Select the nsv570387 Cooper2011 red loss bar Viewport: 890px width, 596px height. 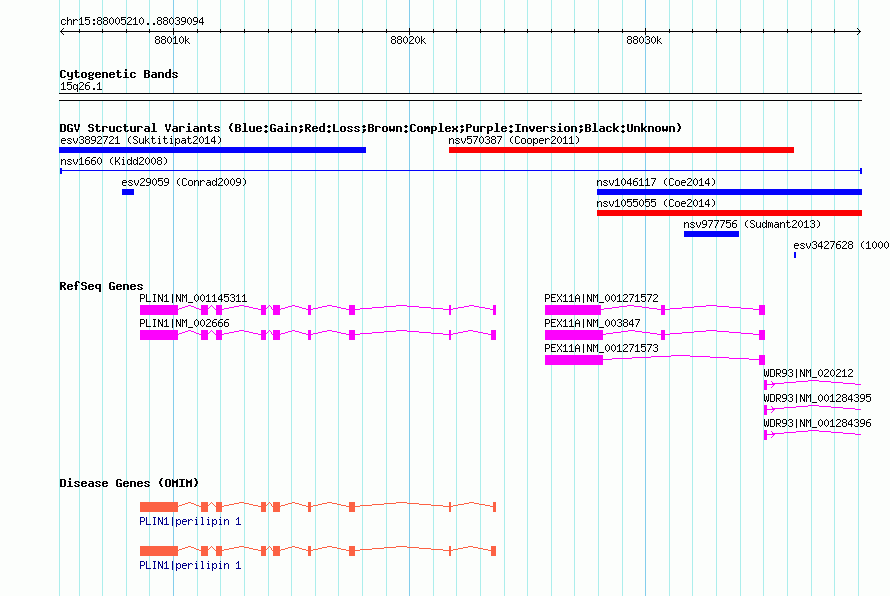click(x=621, y=150)
